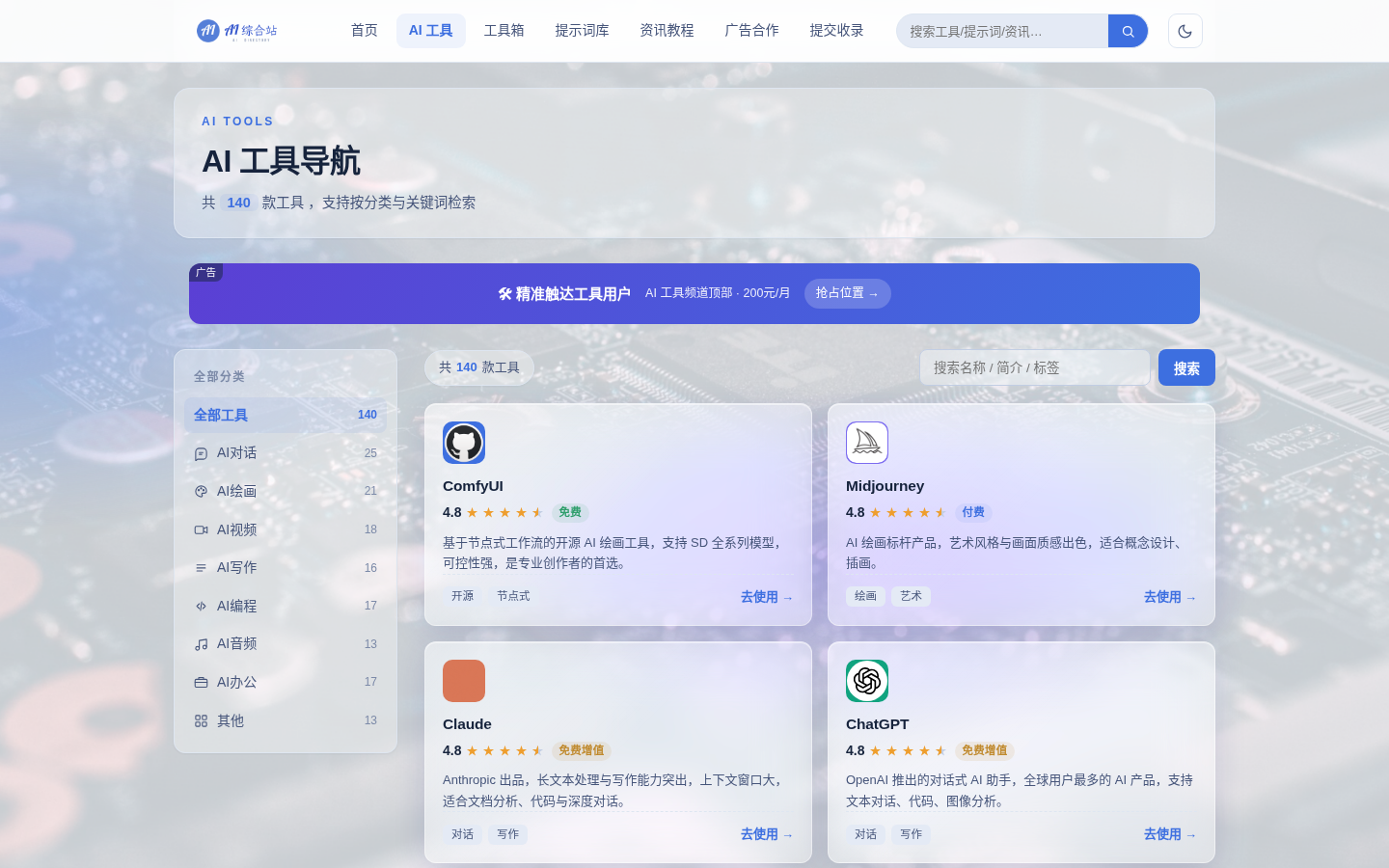Screen dimensions: 1389x868
Task: Select the AI编程 category
Action: (286, 606)
